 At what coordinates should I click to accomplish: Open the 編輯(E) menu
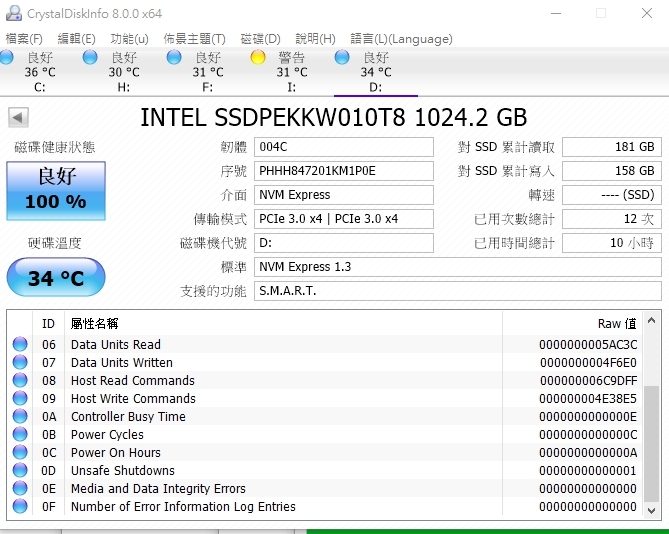(76, 39)
